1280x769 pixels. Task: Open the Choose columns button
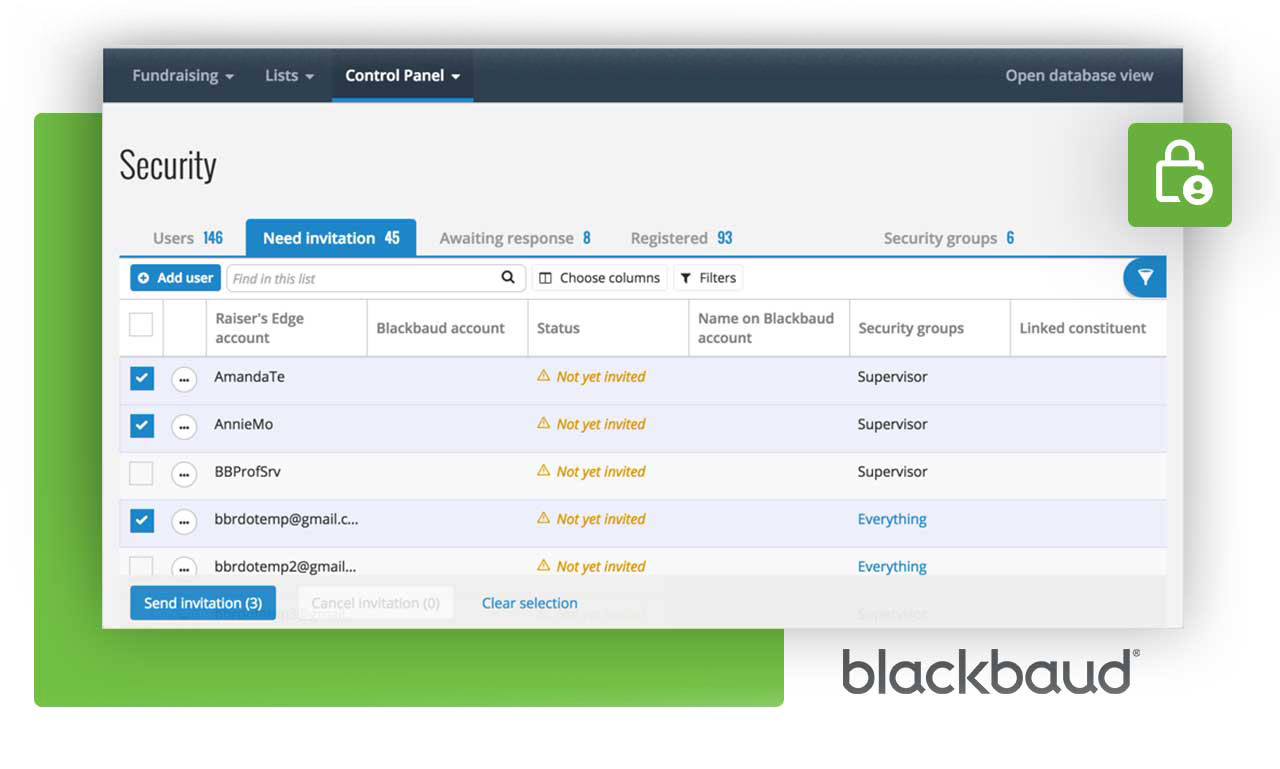599,278
